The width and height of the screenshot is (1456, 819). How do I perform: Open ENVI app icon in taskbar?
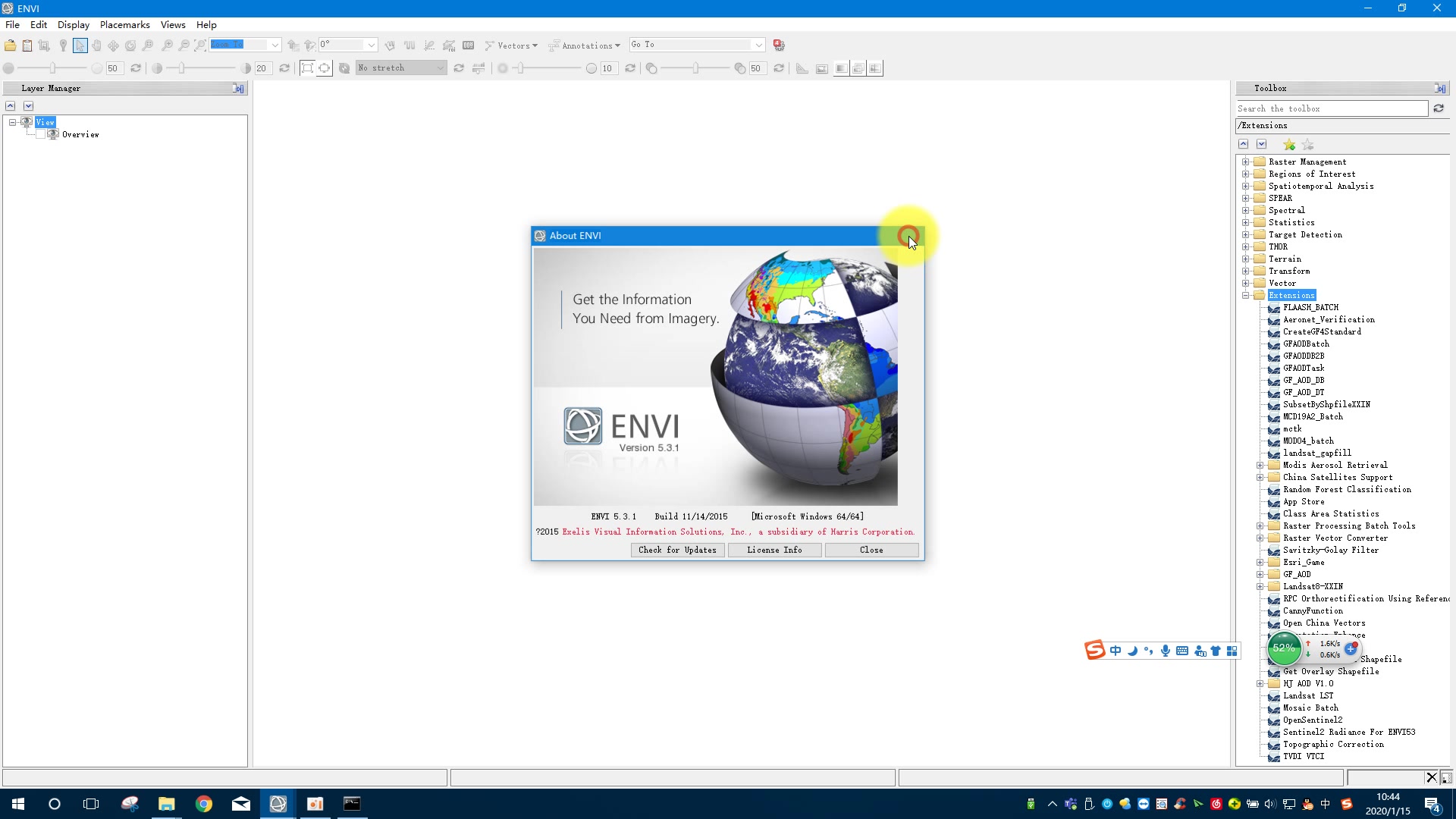tap(278, 804)
